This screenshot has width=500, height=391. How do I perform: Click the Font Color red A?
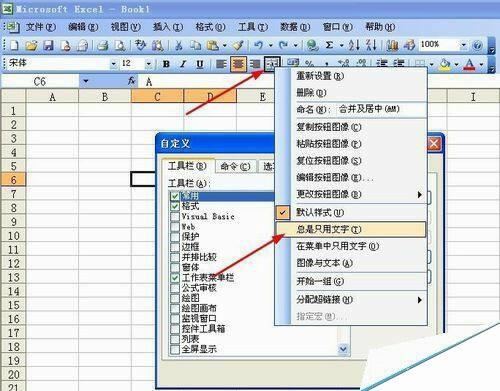tap(469, 64)
